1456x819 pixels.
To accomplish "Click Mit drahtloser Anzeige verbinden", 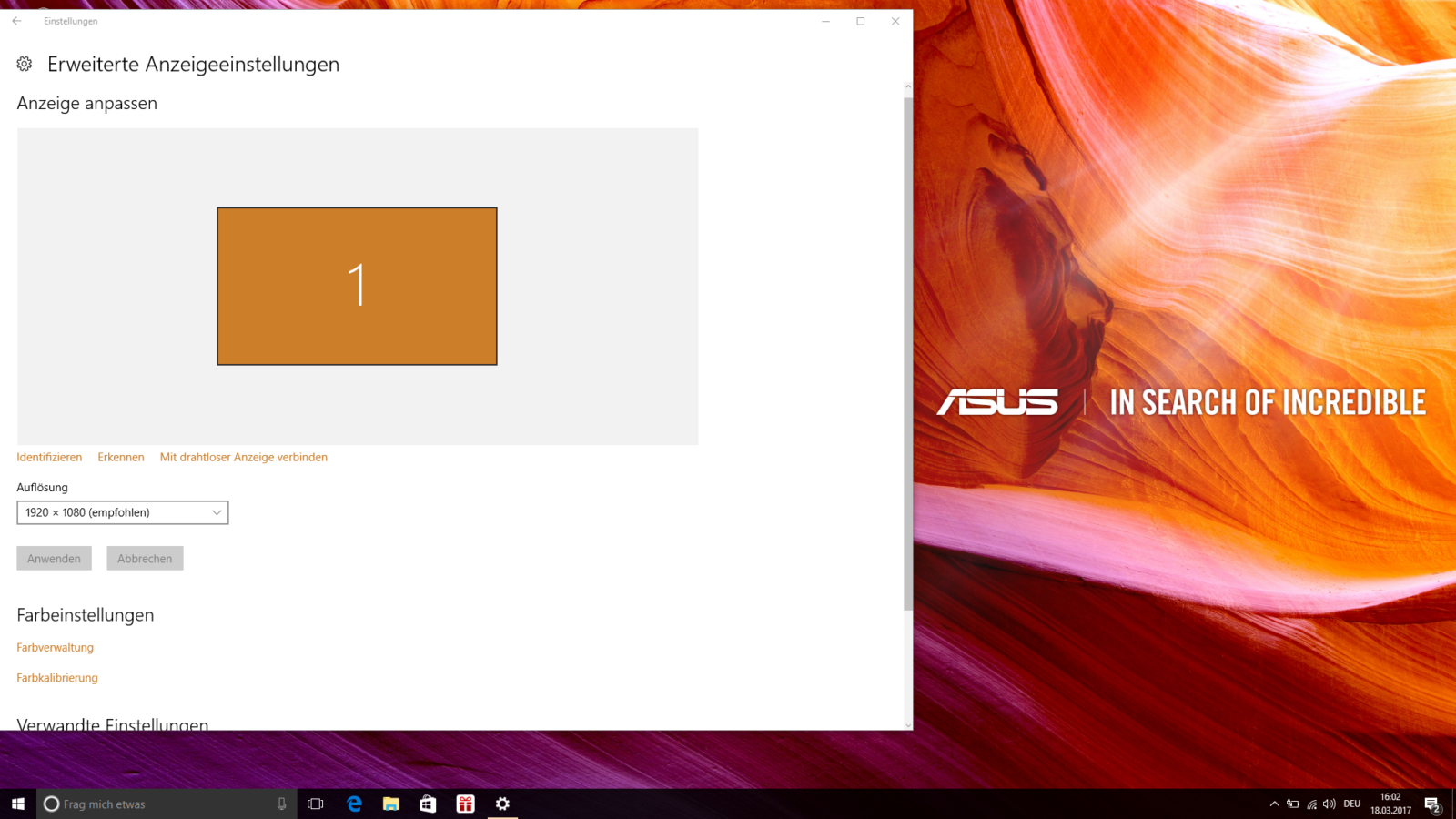I will click(x=244, y=457).
